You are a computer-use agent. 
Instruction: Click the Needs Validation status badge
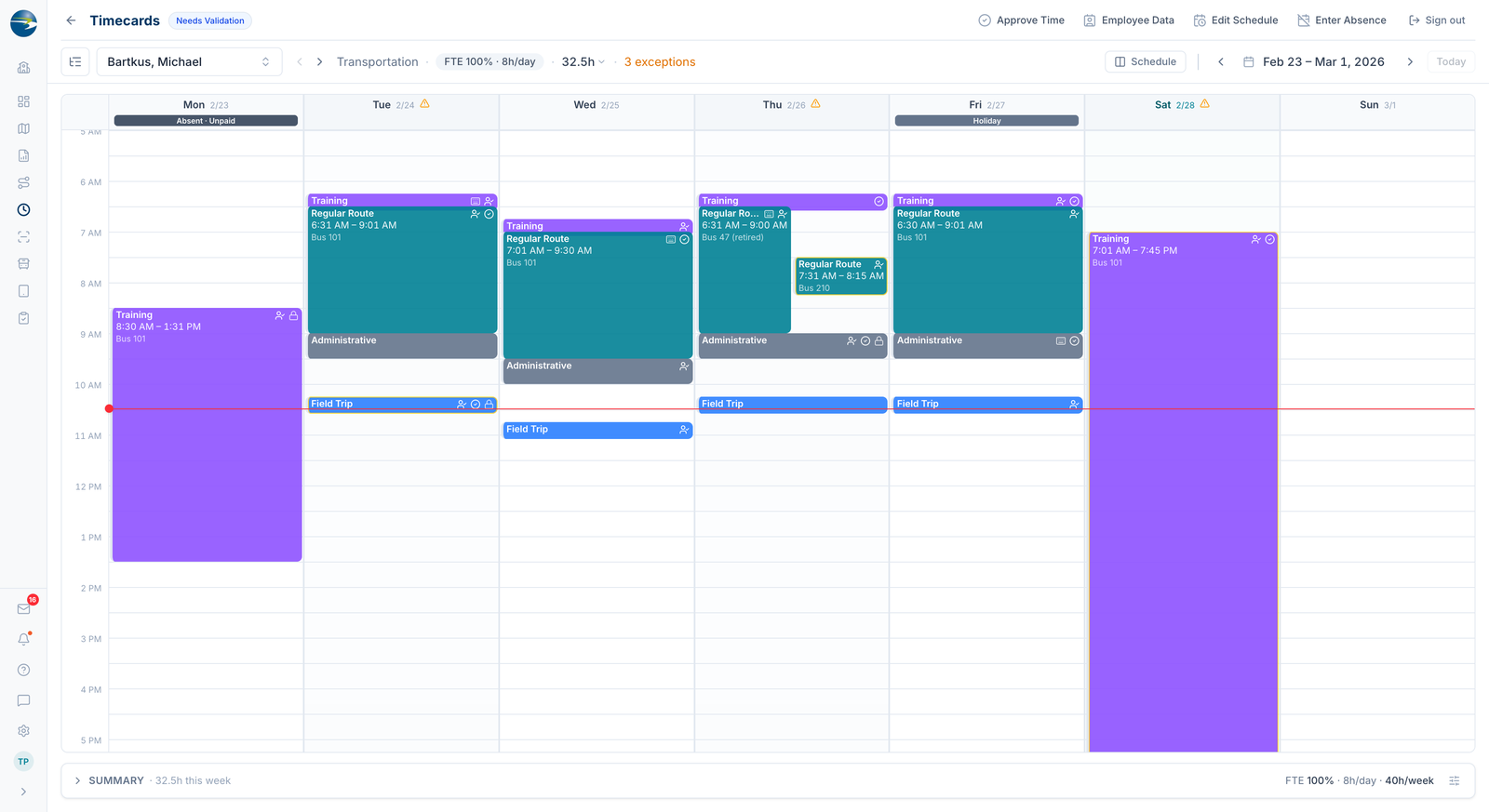point(210,20)
